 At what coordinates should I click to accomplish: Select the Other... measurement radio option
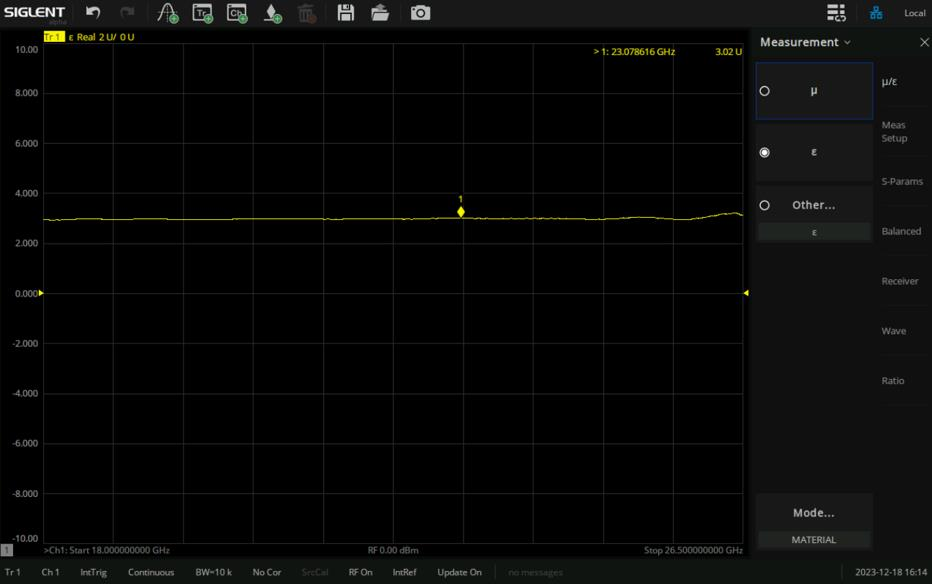pos(765,205)
